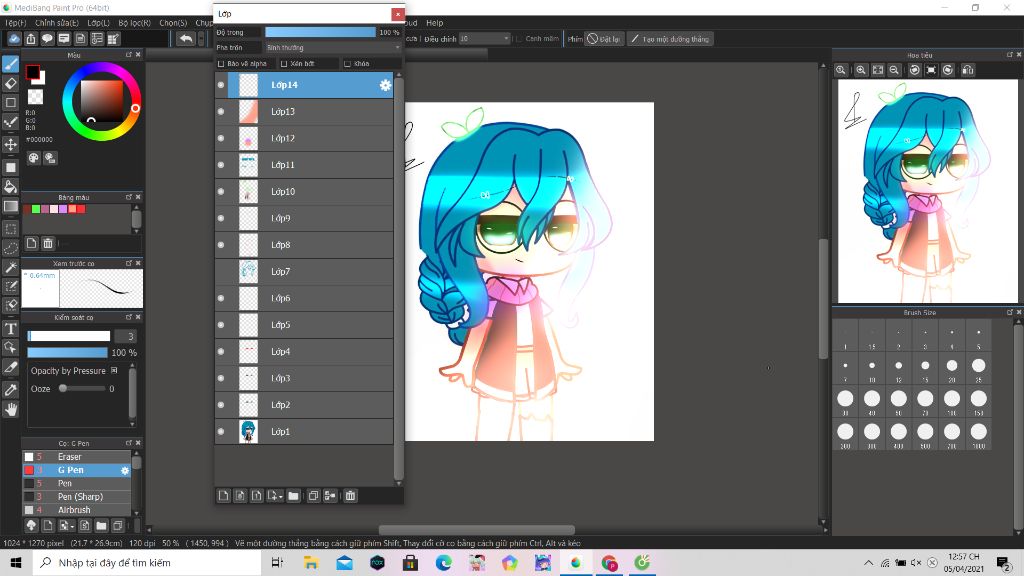
Task: Open the Pha trộn blend mode dropdown
Action: pyautogui.click(x=333, y=48)
